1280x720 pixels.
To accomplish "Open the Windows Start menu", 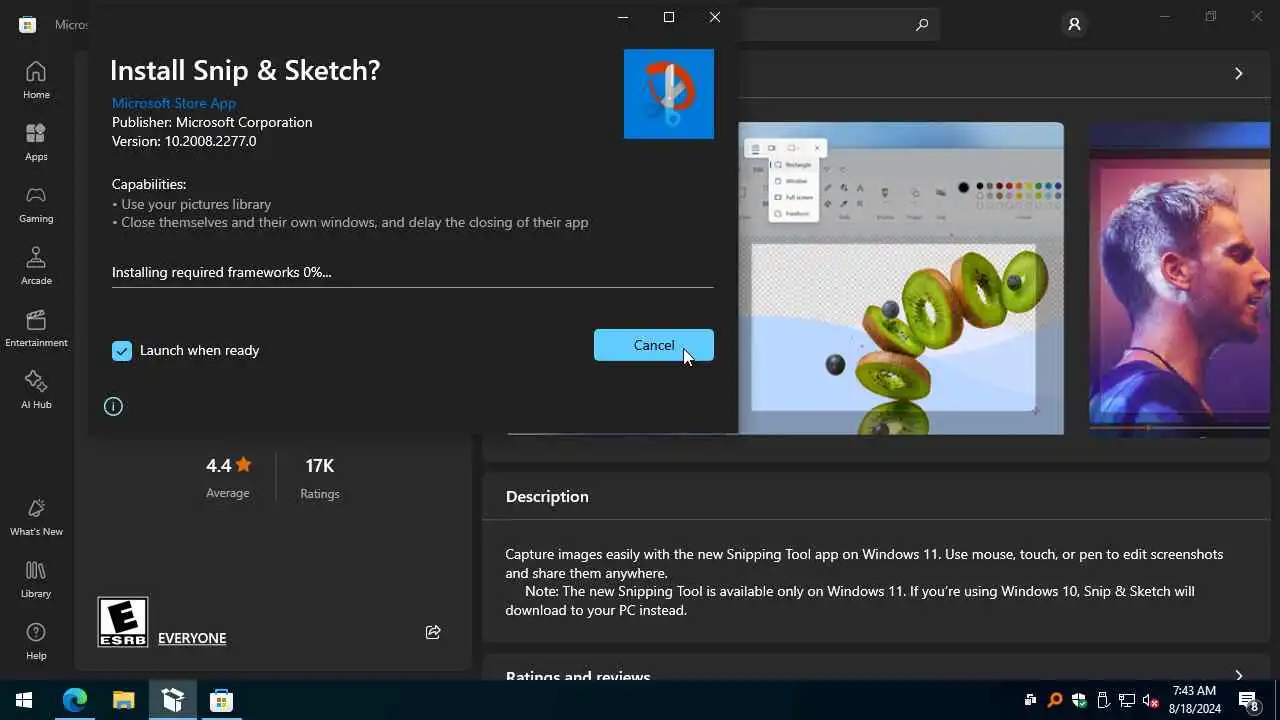I will click(x=24, y=700).
